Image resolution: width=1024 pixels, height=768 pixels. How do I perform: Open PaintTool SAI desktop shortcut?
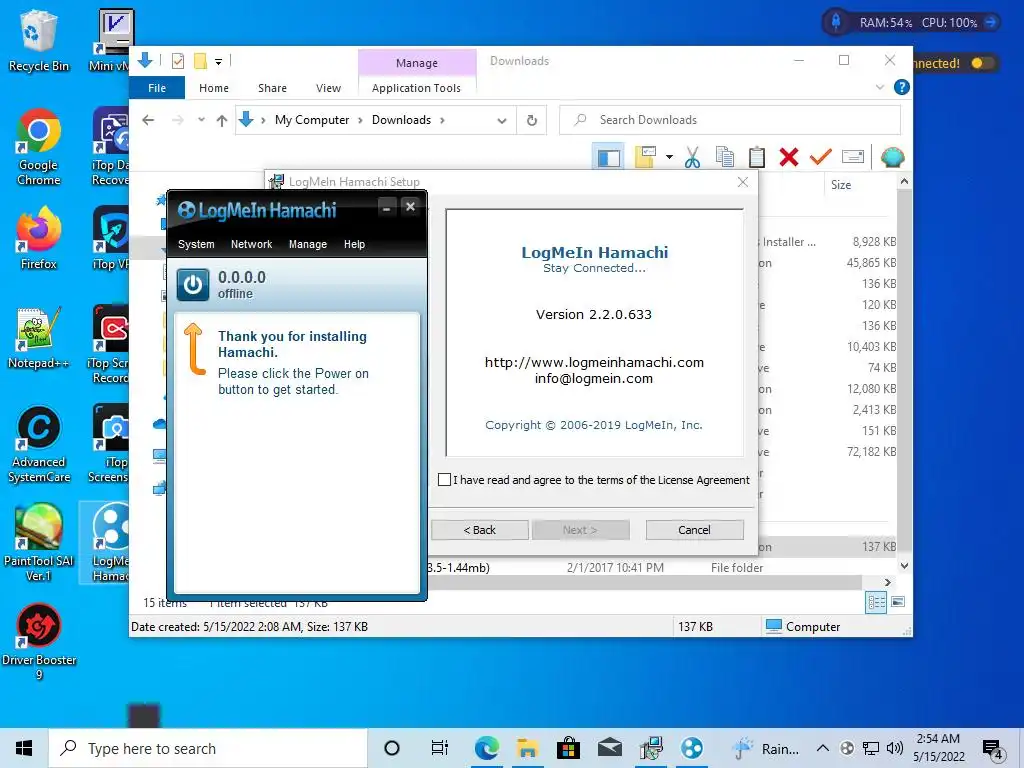click(38, 542)
